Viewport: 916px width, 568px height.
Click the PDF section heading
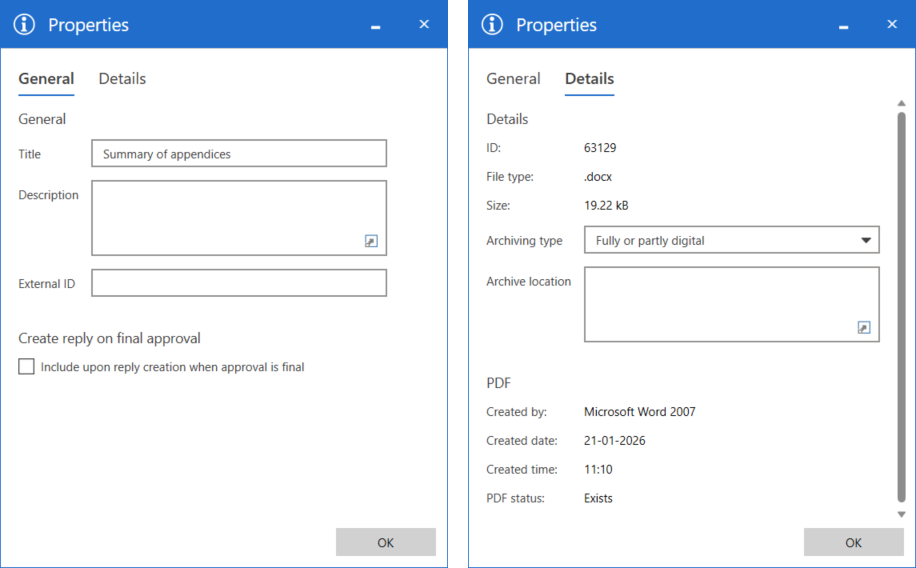point(498,383)
